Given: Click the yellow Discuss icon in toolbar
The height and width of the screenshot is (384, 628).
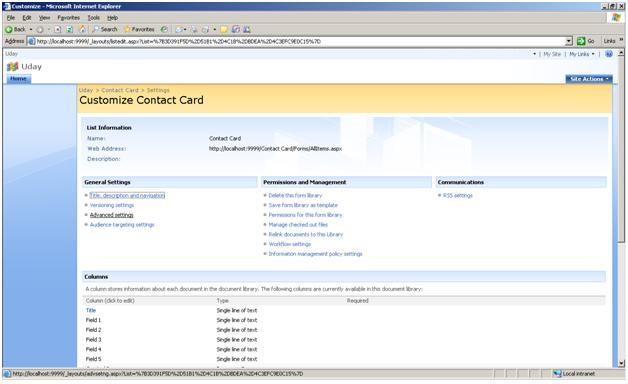Looking at the screenshot, I should click(x=224, y=29).
